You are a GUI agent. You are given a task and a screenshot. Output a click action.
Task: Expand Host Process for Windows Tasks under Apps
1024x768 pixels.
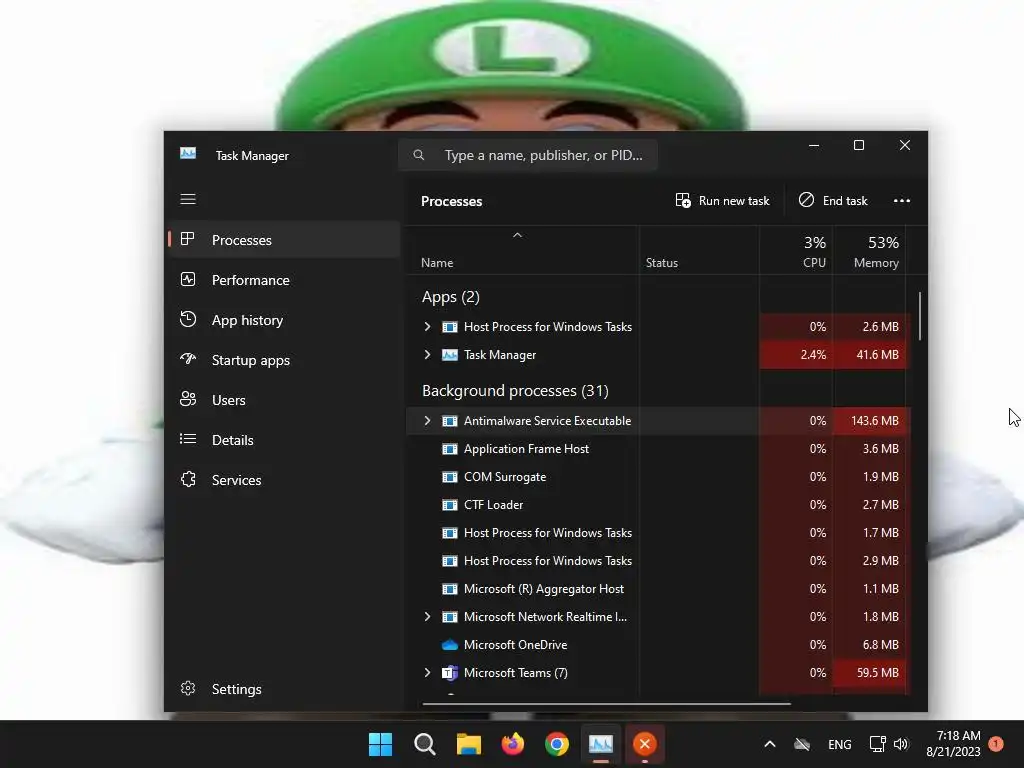pyautogui.click(x=427, y=327)
